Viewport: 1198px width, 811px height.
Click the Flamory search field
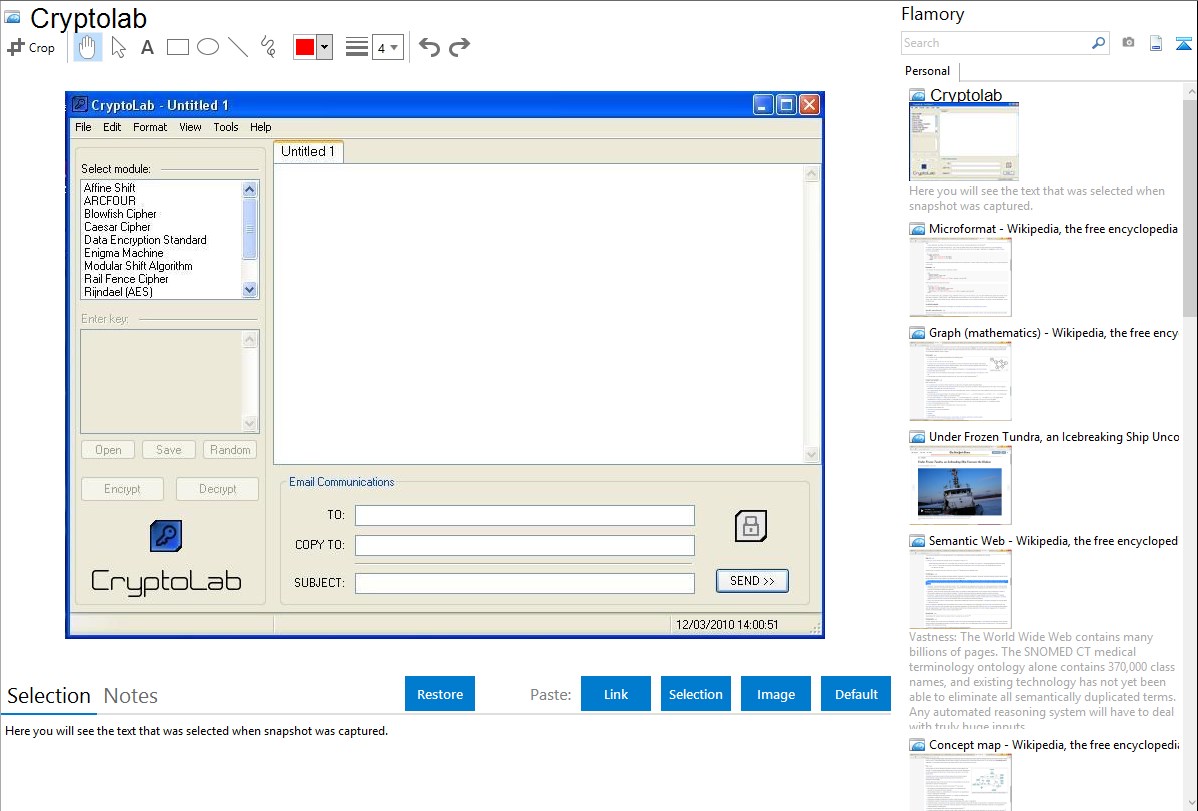[x=995, y=43]
